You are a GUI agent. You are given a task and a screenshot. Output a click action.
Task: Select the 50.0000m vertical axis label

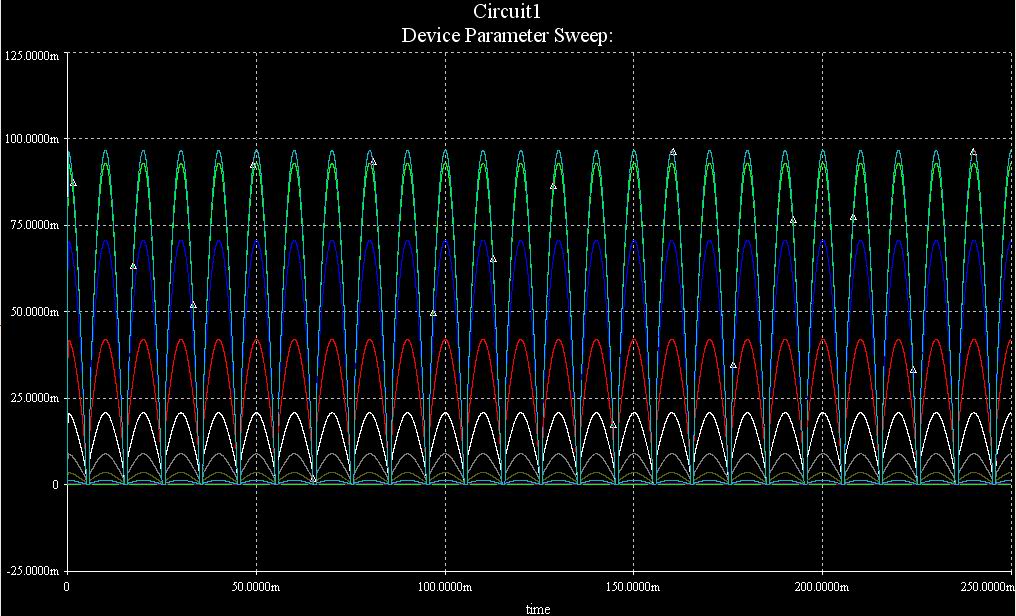click(35, 312)
